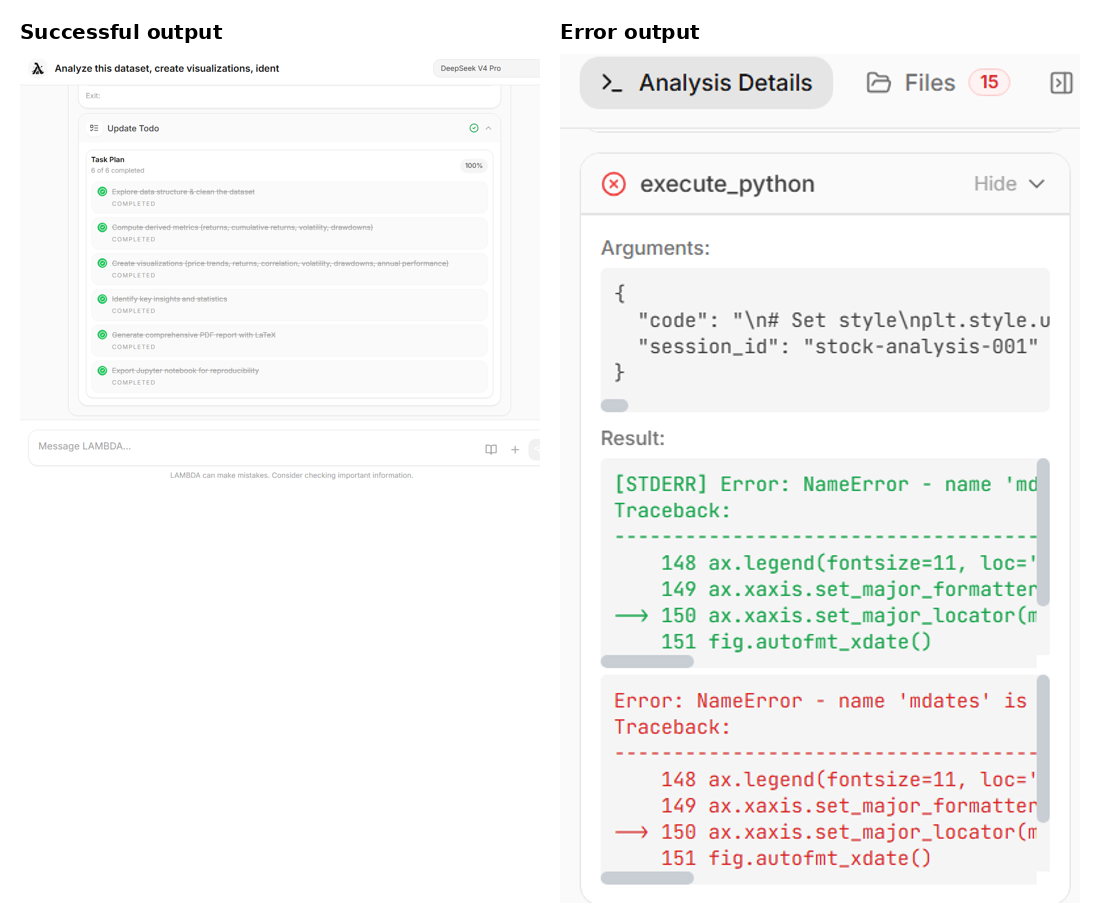Open the book icon in message box
The image size is (1100, 923).
491,450
